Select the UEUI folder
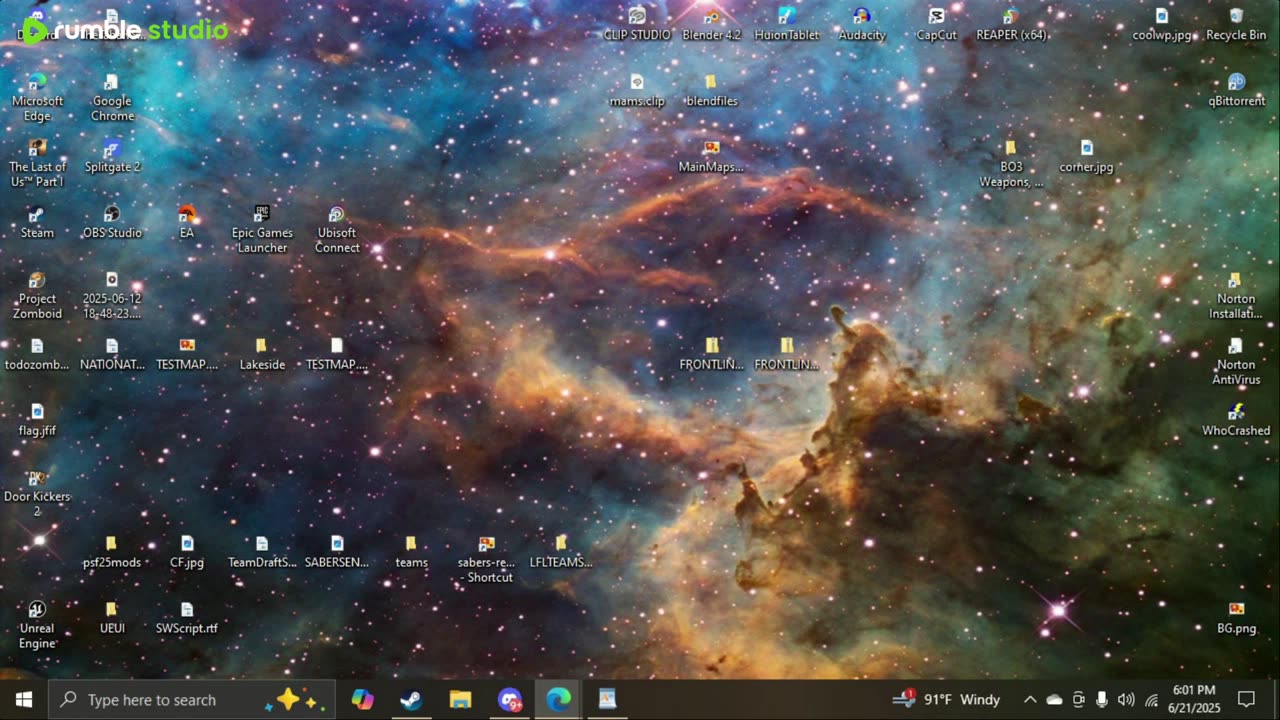The width and height of the screenshot is (1280, 720). (x=112, y=618)
